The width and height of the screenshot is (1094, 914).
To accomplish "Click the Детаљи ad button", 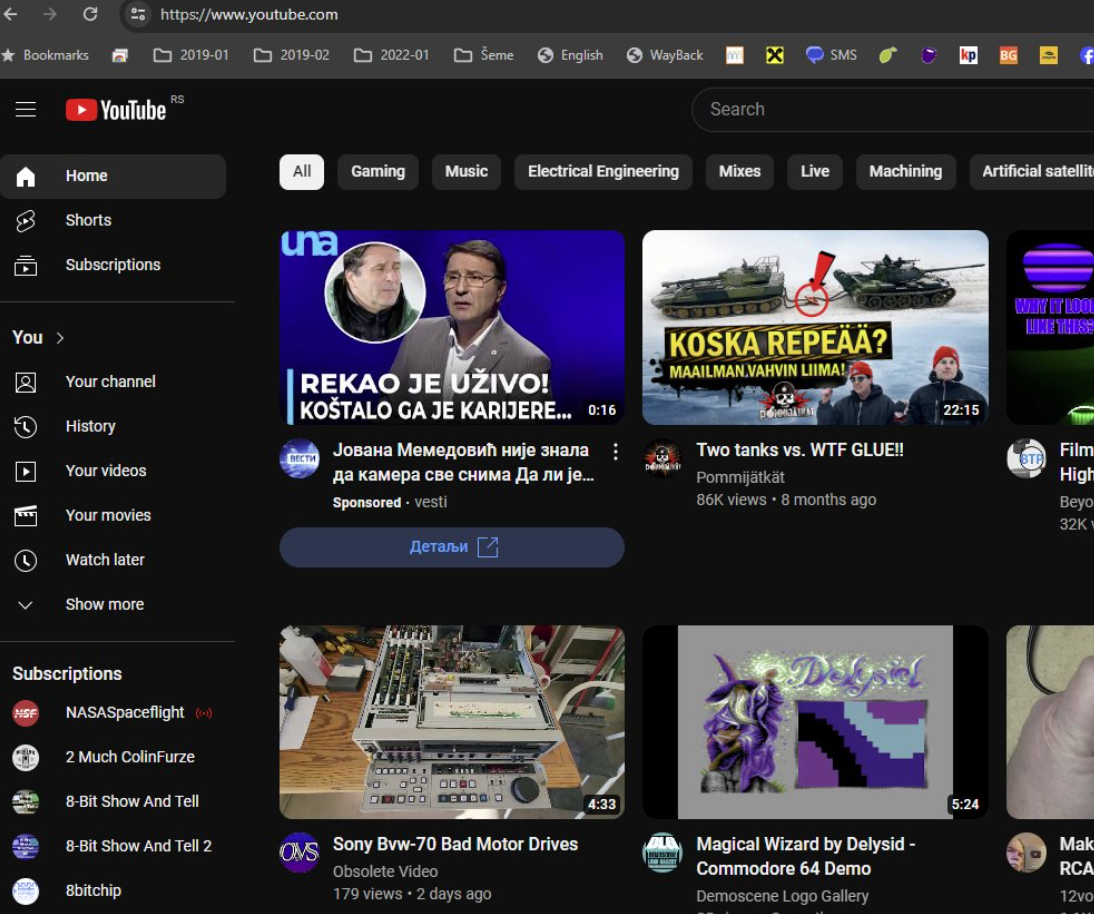I will 452,547.
